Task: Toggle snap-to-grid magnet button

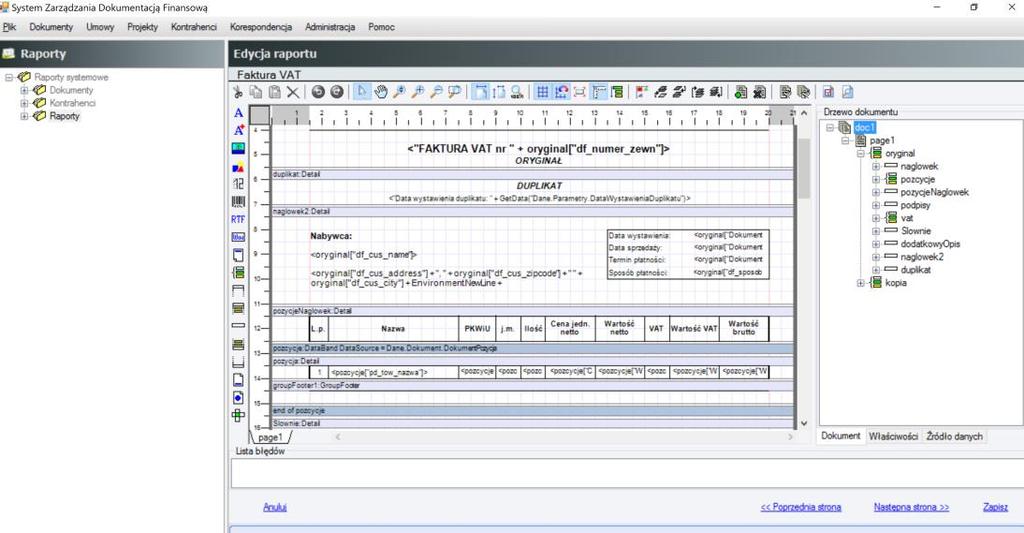Action: 561,92
